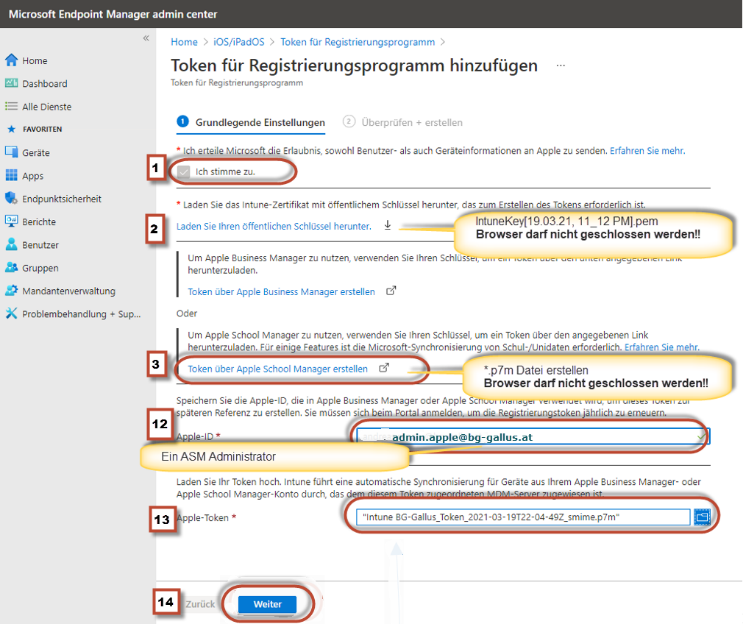Image resolution: width=743 pixels, height=624 pixels.
Task: Select the Endpunktsicherheit shield icon
Action: click(12, 199)
